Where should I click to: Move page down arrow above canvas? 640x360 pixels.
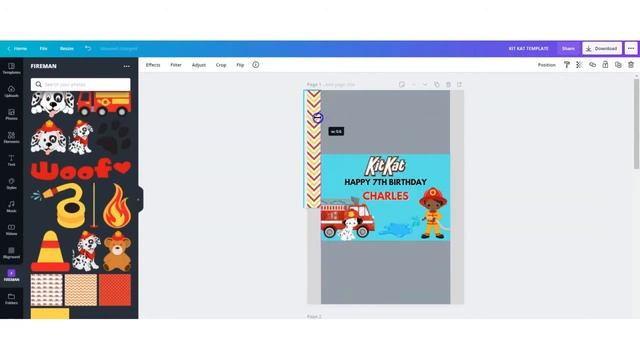click(x=425, y=84)
